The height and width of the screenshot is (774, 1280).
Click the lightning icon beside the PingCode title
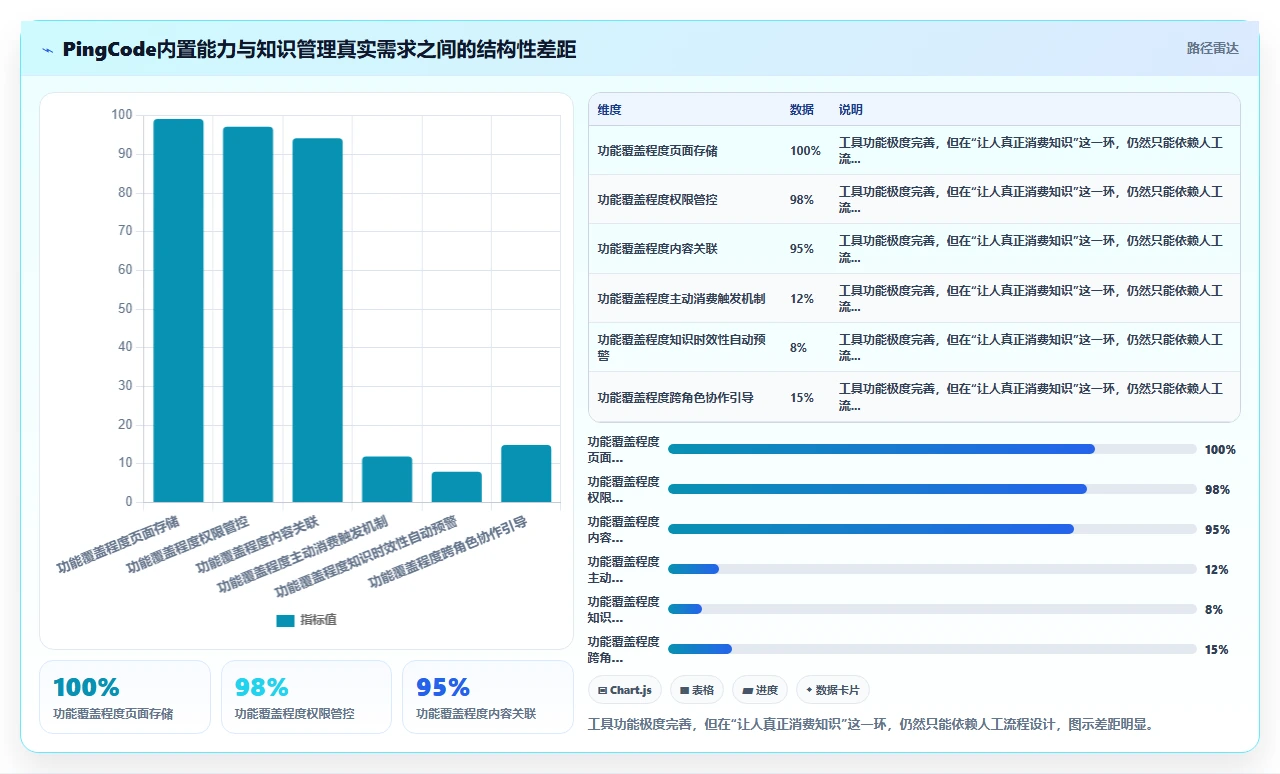pyautogui.click(x=48, y=50)
